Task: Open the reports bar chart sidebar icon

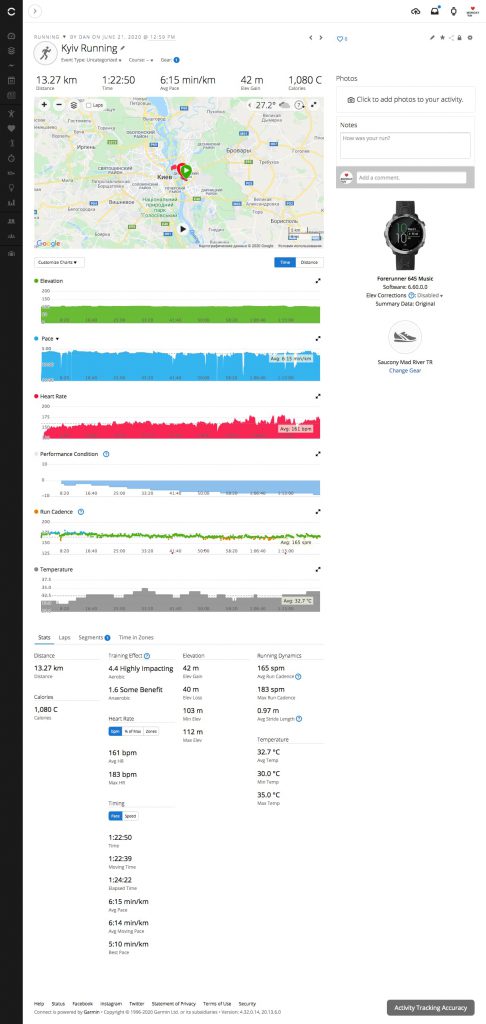Action: click(x=11, y=203)
